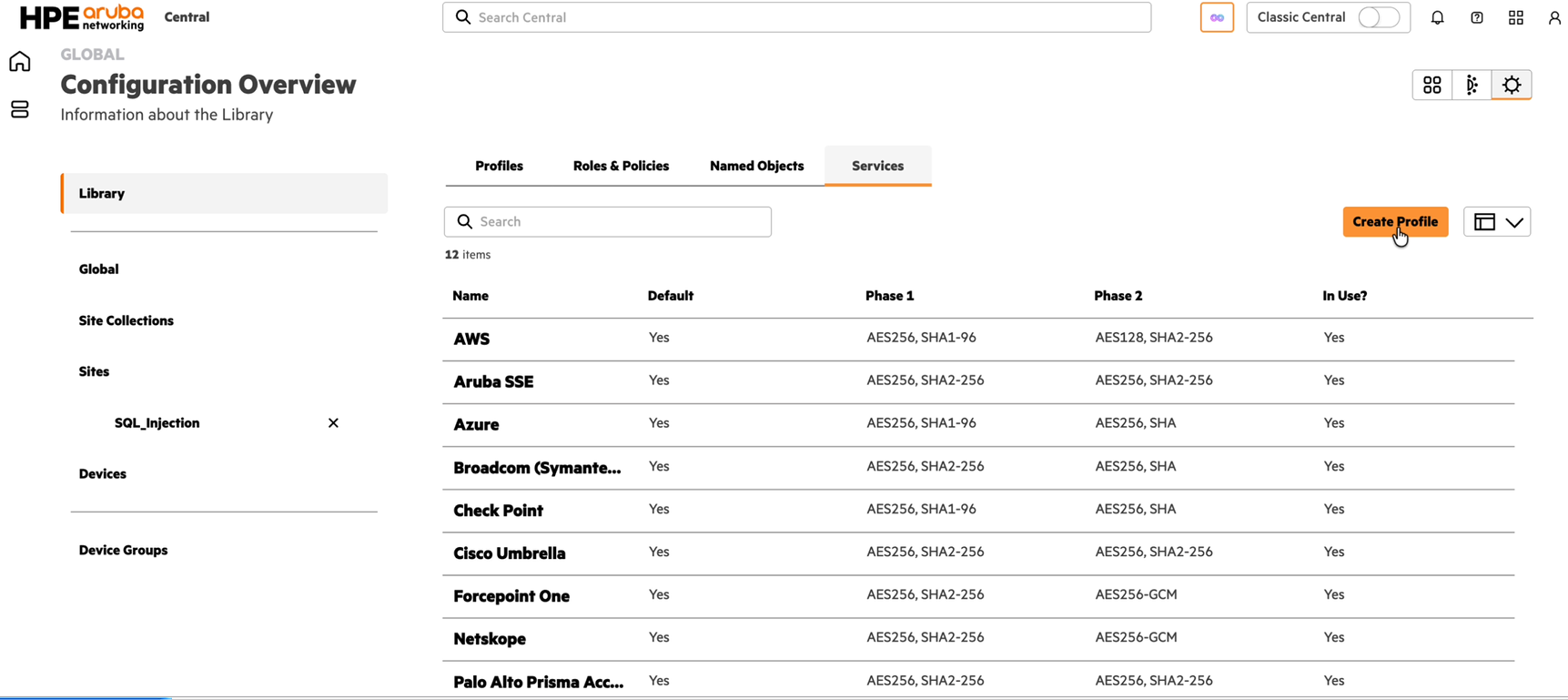The image size is (1568, 700).
Task: Open the Palo Alto Prisma Acc... row
Action: (978, 681)
